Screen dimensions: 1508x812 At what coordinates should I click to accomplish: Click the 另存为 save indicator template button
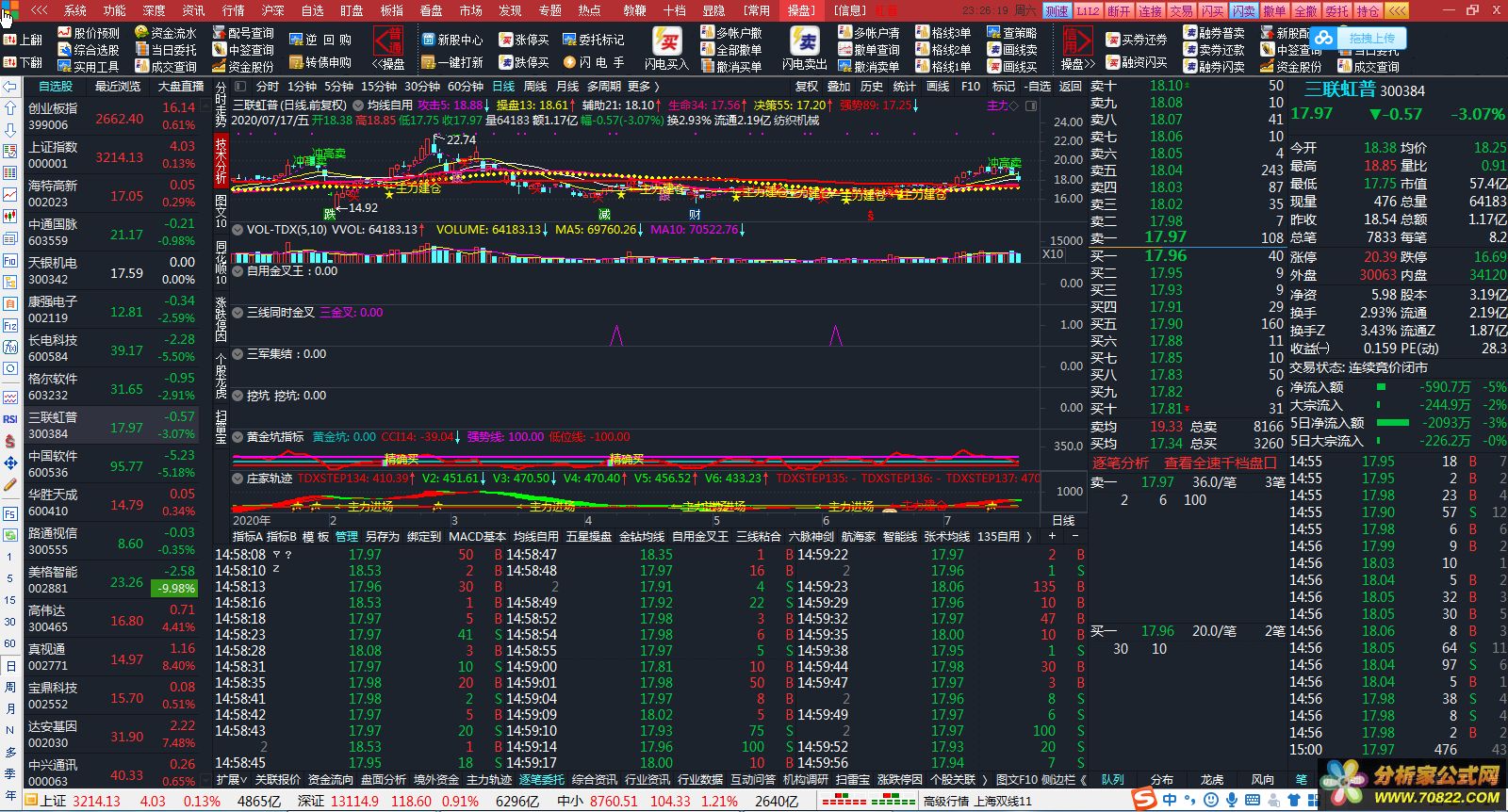(382, 536)
